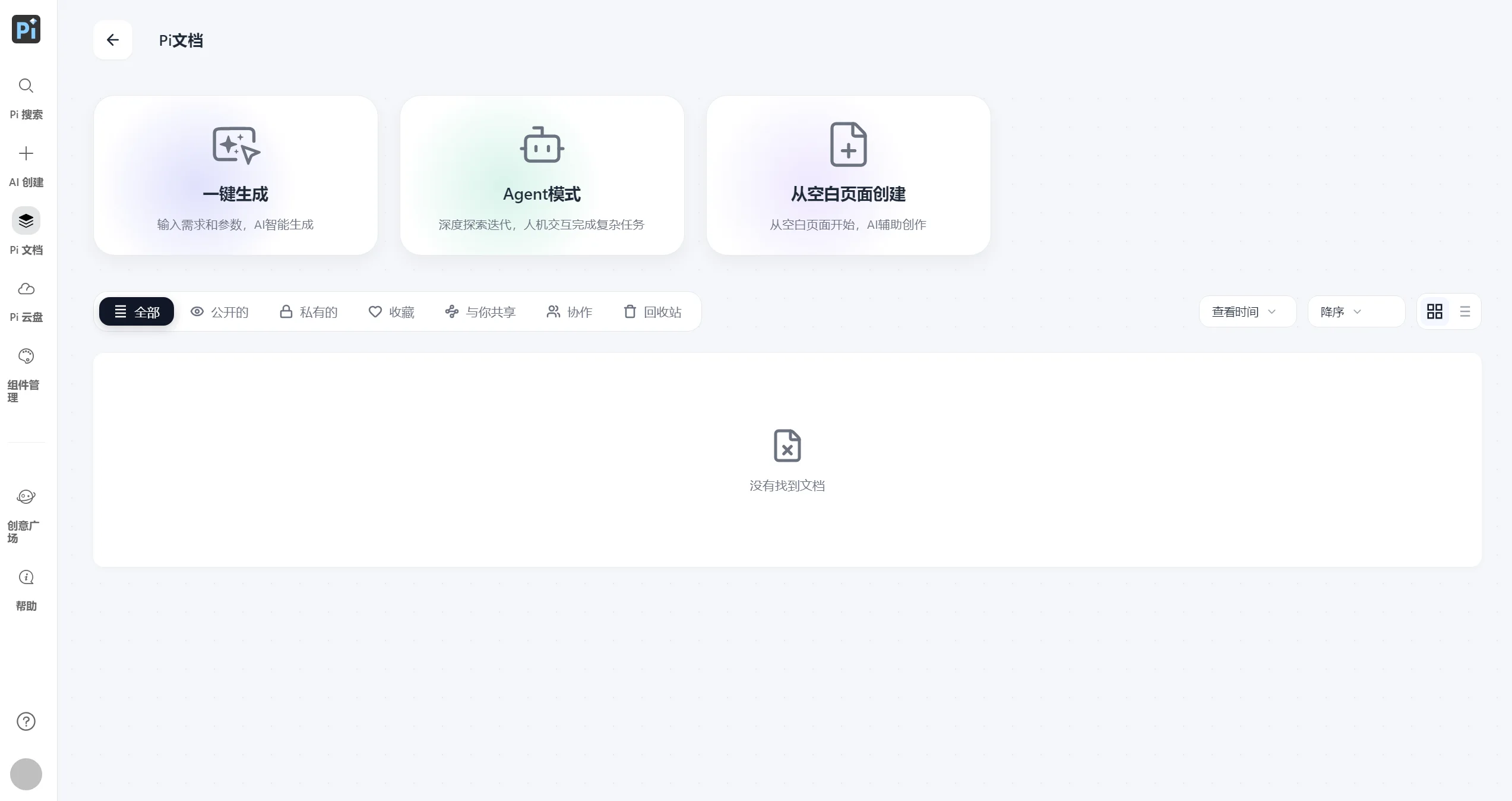Open Pi 搜索 from the sidebar
Screen dimensions: 1512x801
(26, 86)
